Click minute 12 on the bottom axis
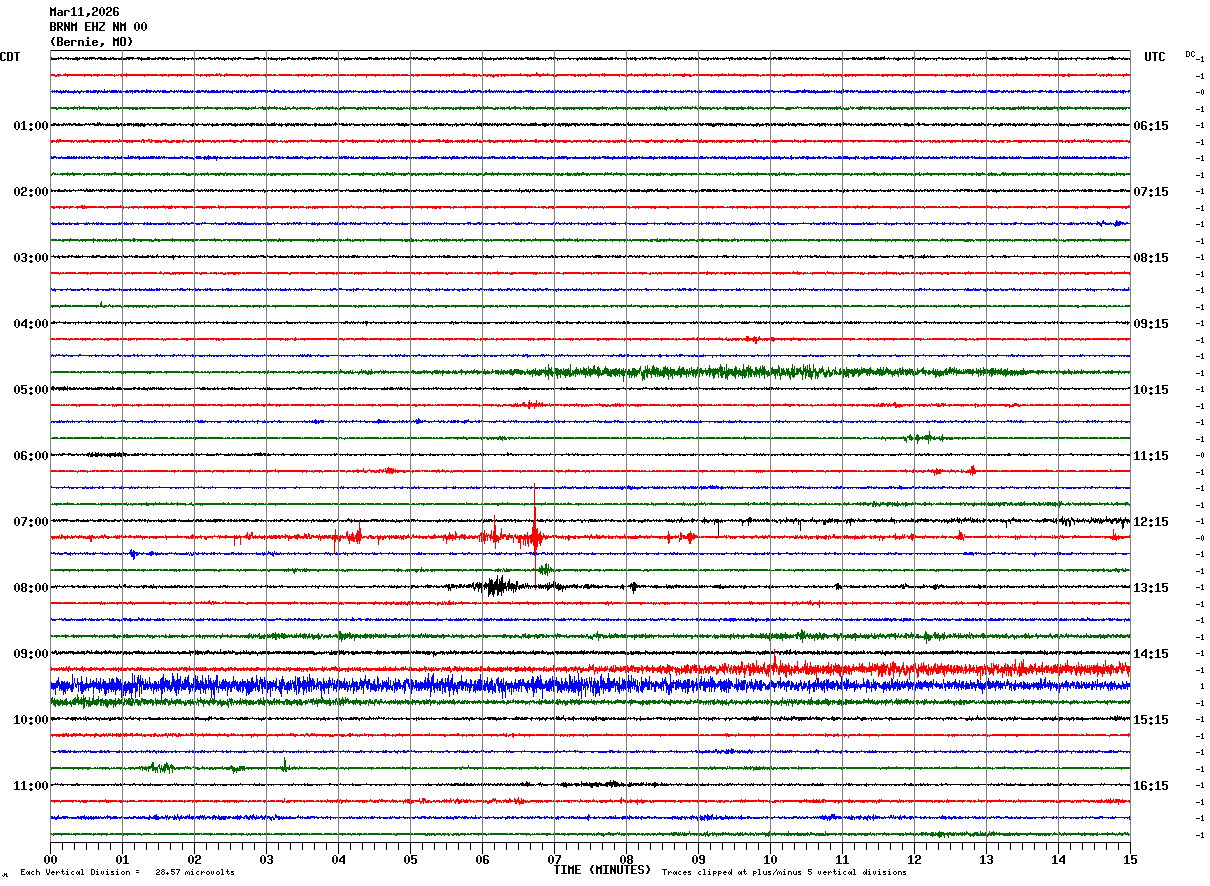Screen dimensions: 1210x886 click(x=914, y=859)
